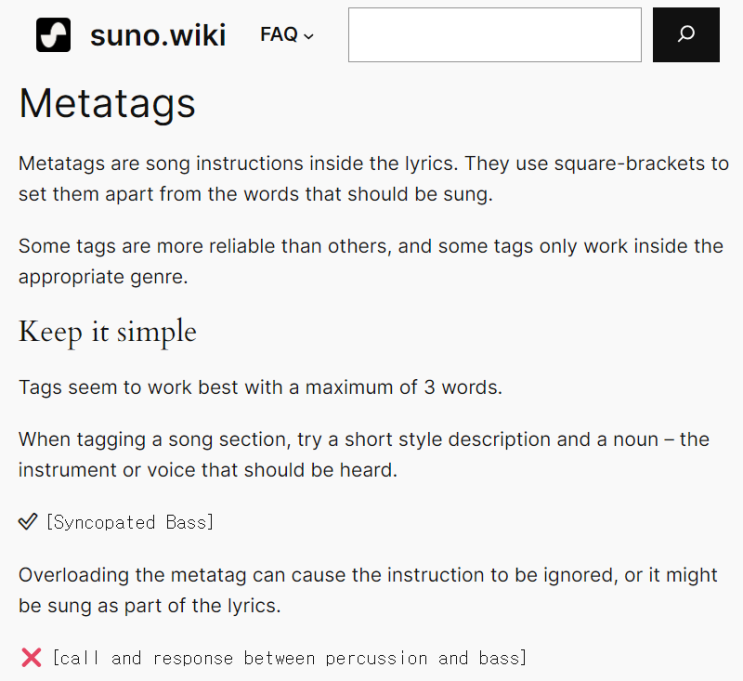Screen dimensions: 743x681
Task: Click the sentence about a maximum of 3 words
Action: coord(260,387)
